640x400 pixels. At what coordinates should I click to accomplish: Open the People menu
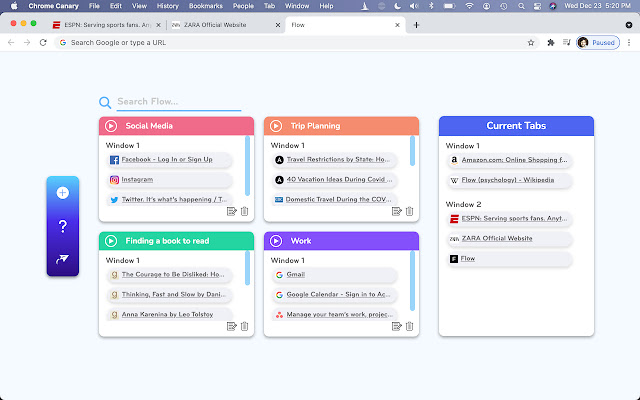point(243,6)
